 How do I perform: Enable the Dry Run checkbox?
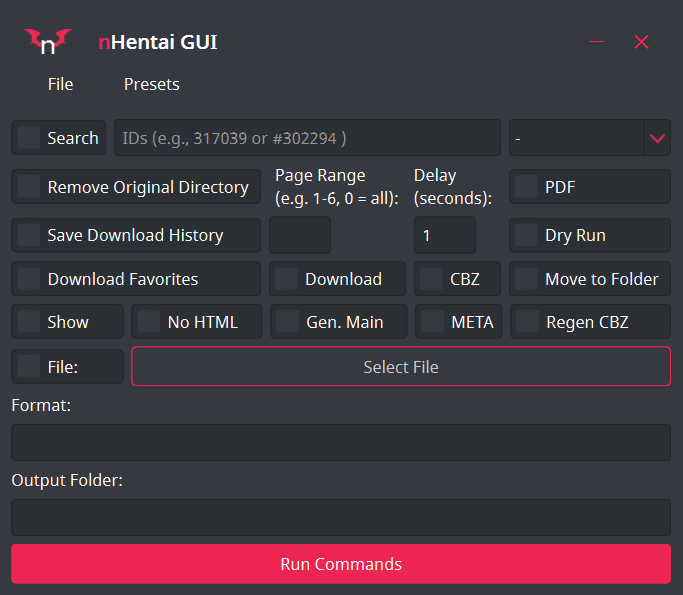[x=526, y=235]
